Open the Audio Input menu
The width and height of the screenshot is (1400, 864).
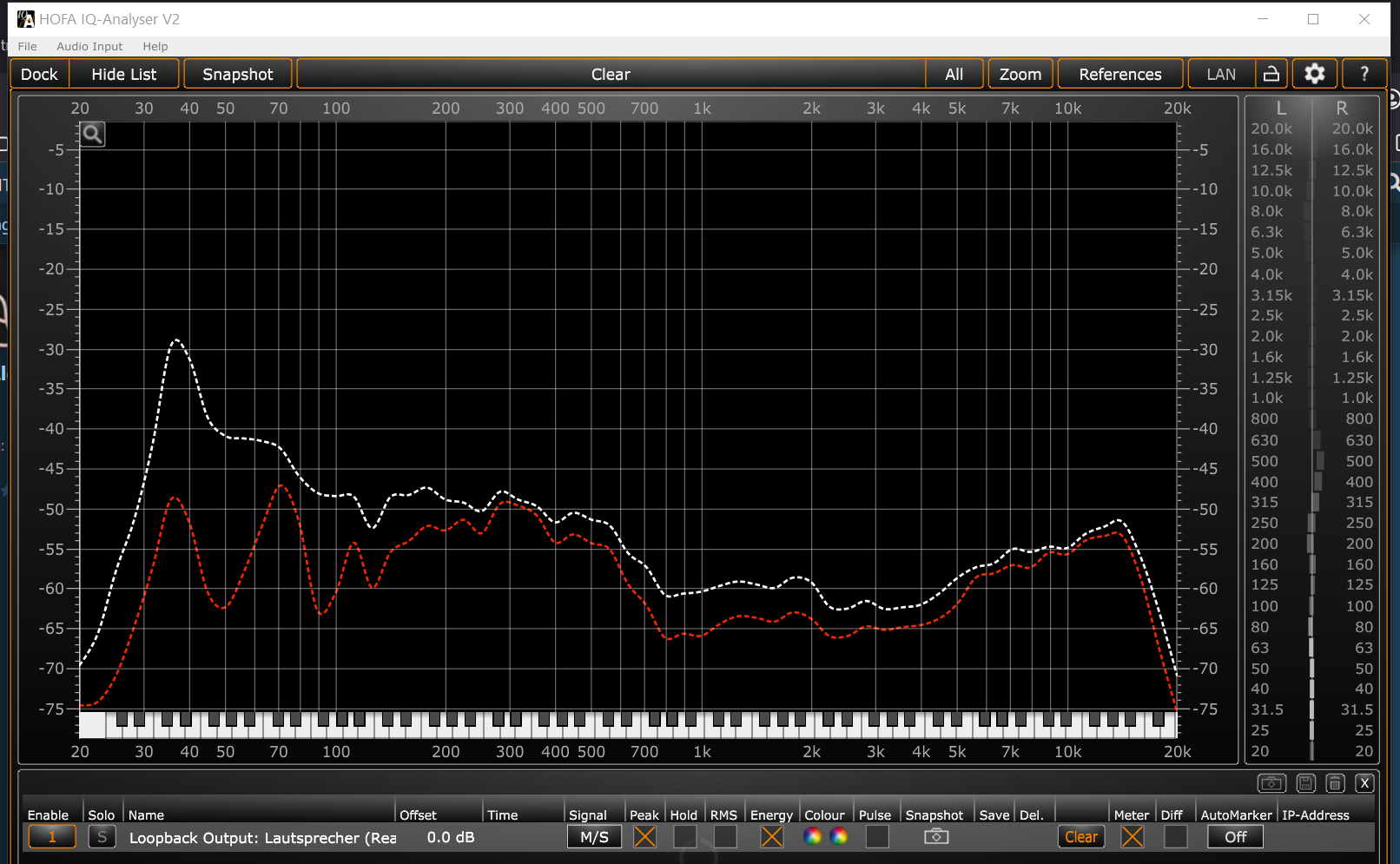pos(89,47)
